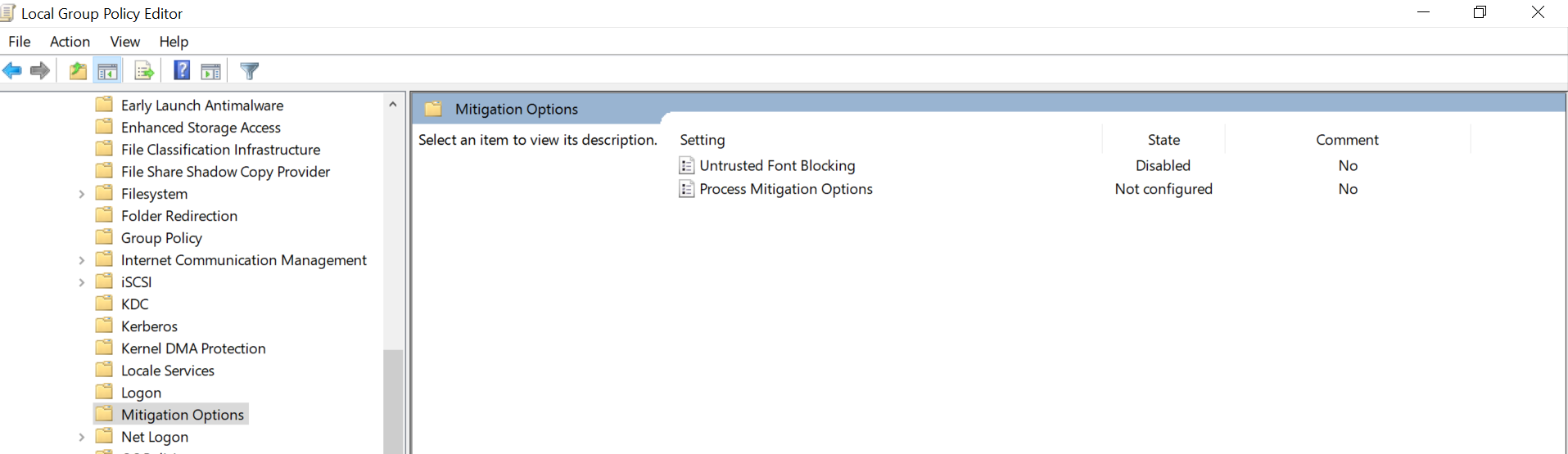
Task: Sort by the State column header
Action: click(x=1163, y=140)
